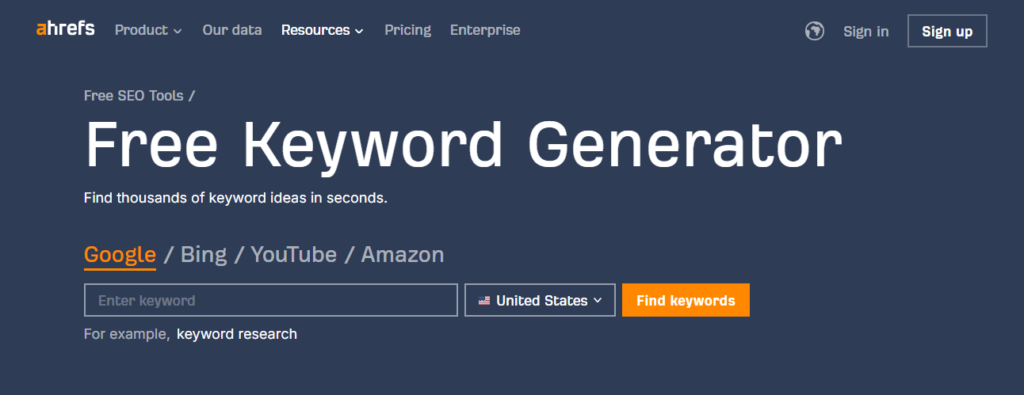Click the Sign up button
This screenshot has width=1024, height=395.
click(x=947, y=31)
